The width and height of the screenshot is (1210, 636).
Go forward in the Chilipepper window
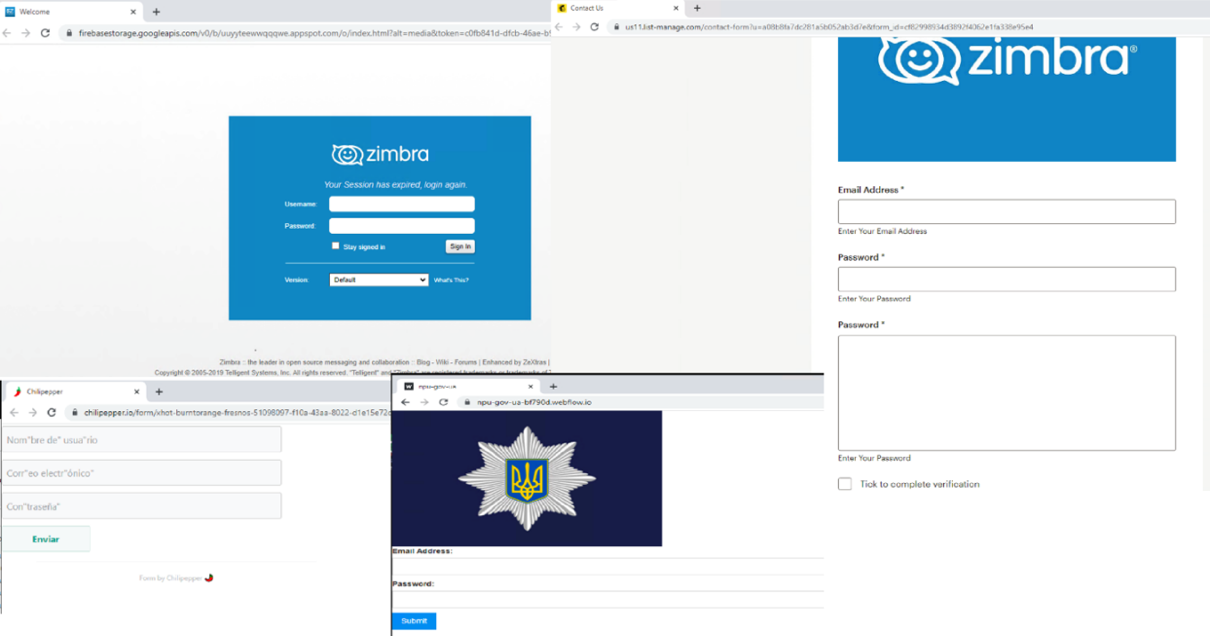click(x=32, y=412)
